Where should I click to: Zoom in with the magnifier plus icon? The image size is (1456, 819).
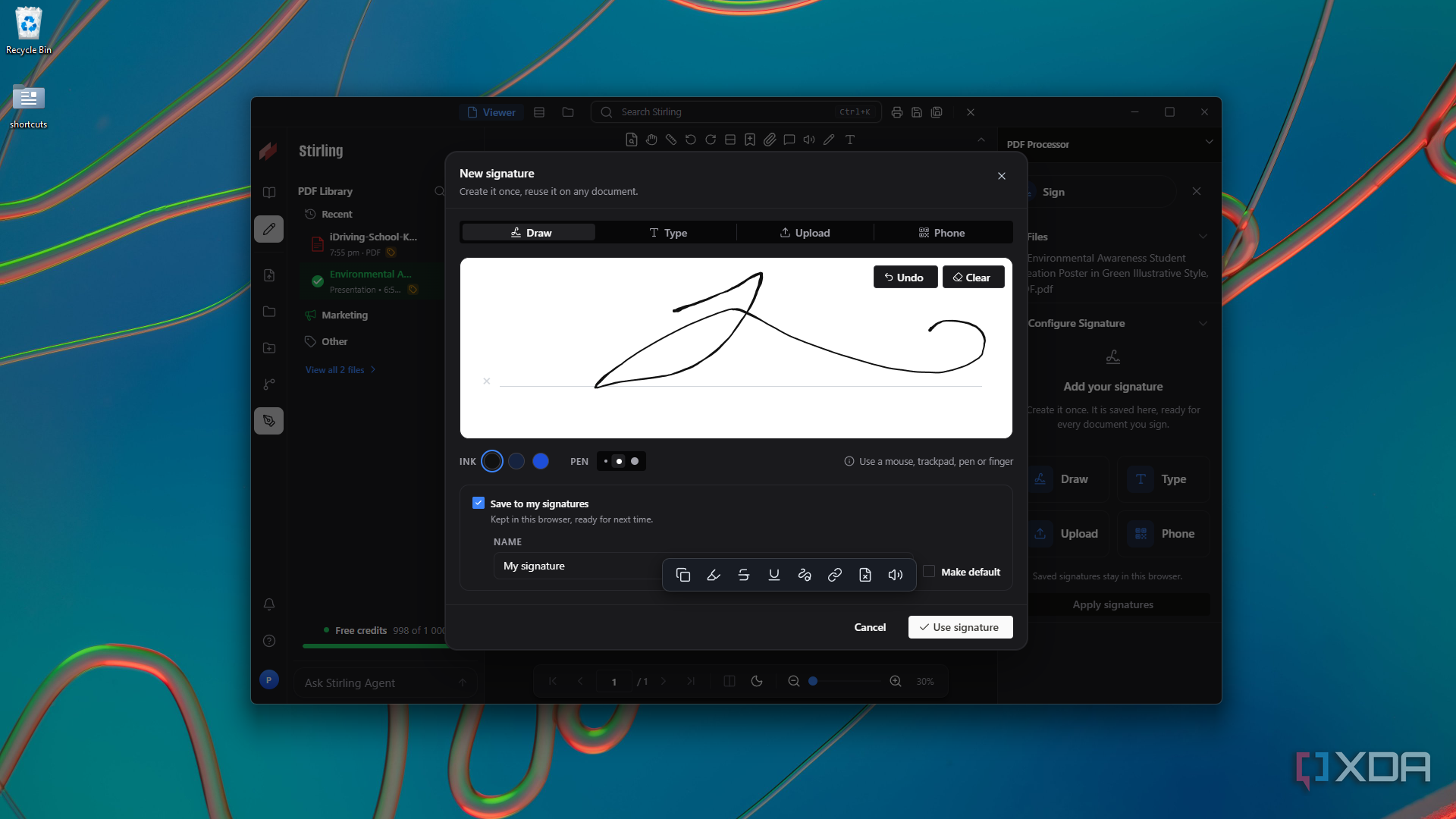coord(896,681)
